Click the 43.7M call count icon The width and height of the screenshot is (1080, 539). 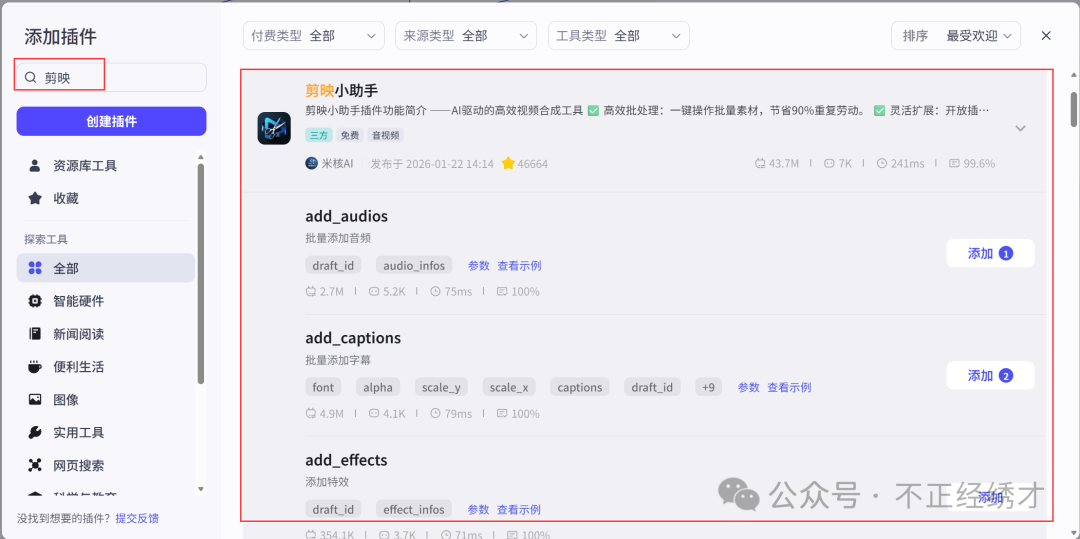click(760, 164)
